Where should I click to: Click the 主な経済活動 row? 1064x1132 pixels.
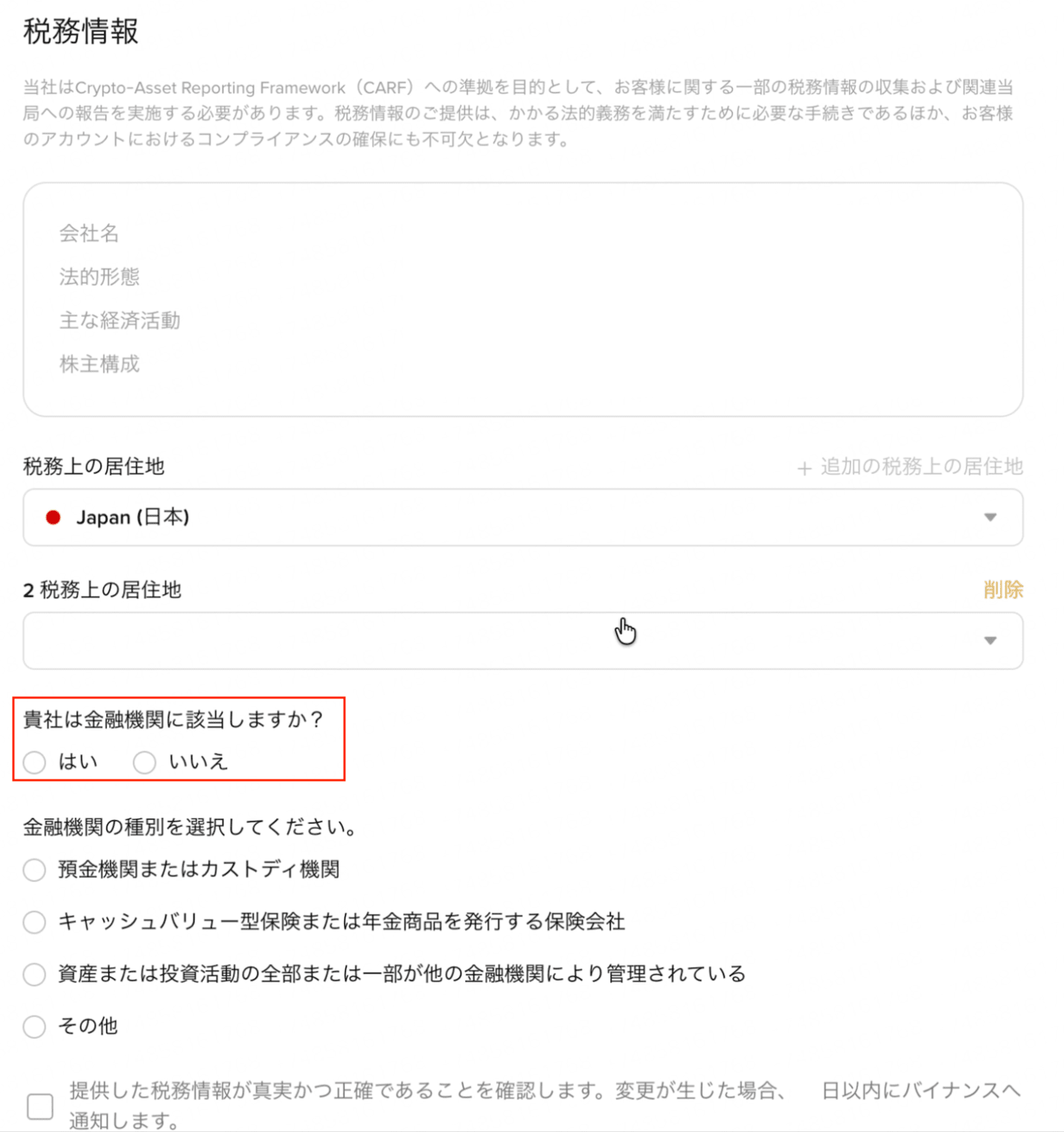point(120,321)
